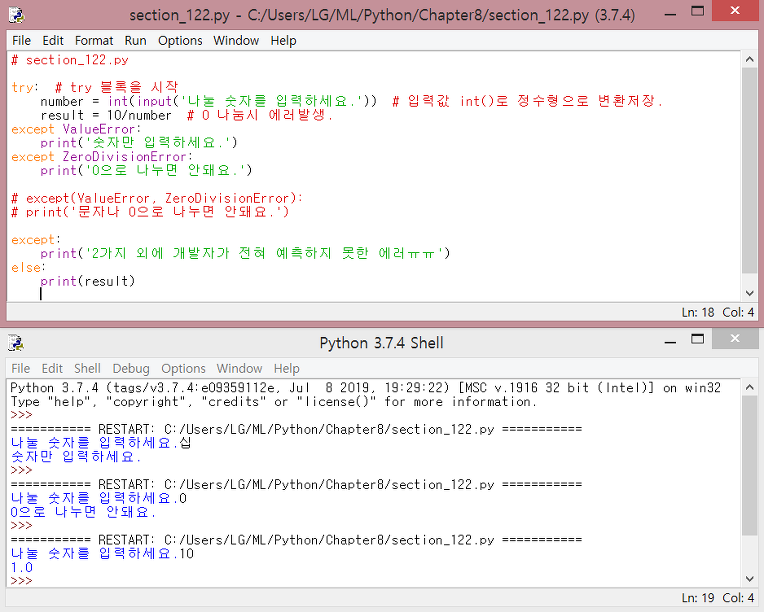Click the first RESTART line in the Shell
The width and height of the screenshot is (764, 612).
point(296,429)
